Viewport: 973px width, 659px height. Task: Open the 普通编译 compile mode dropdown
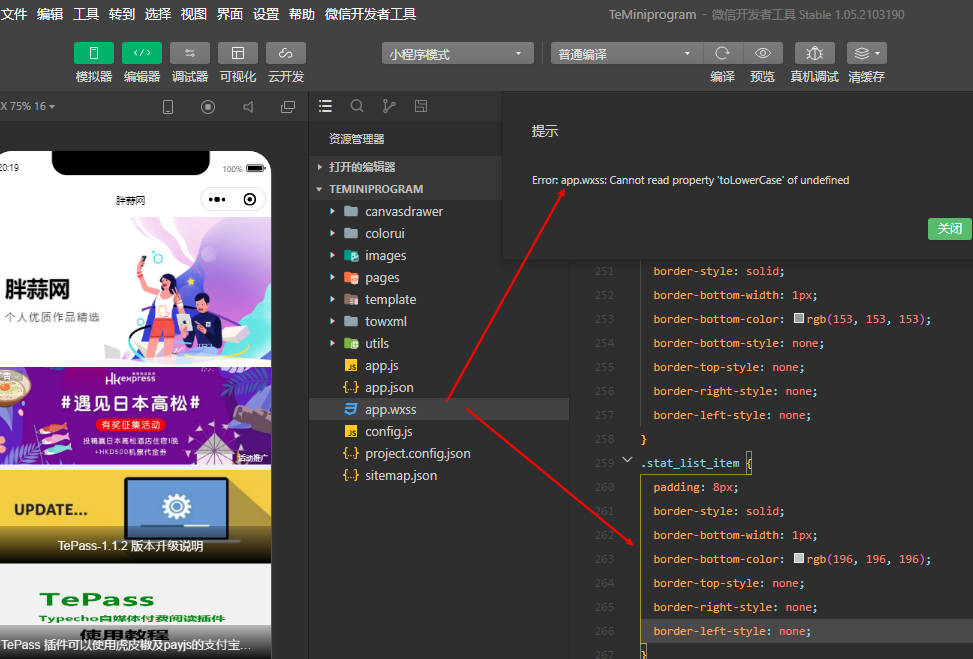(x=626, y=54)
